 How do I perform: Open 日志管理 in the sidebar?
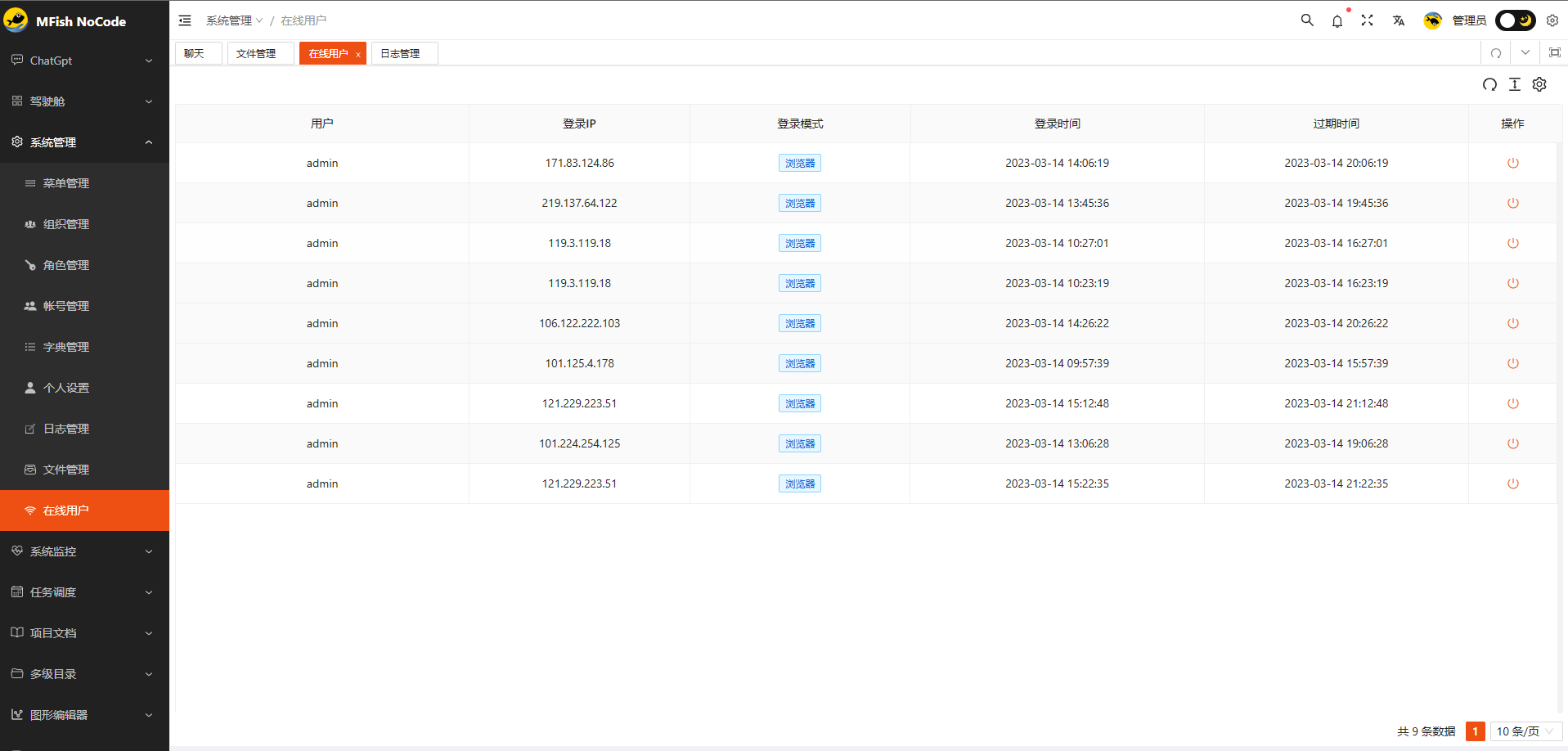point(84,429)
